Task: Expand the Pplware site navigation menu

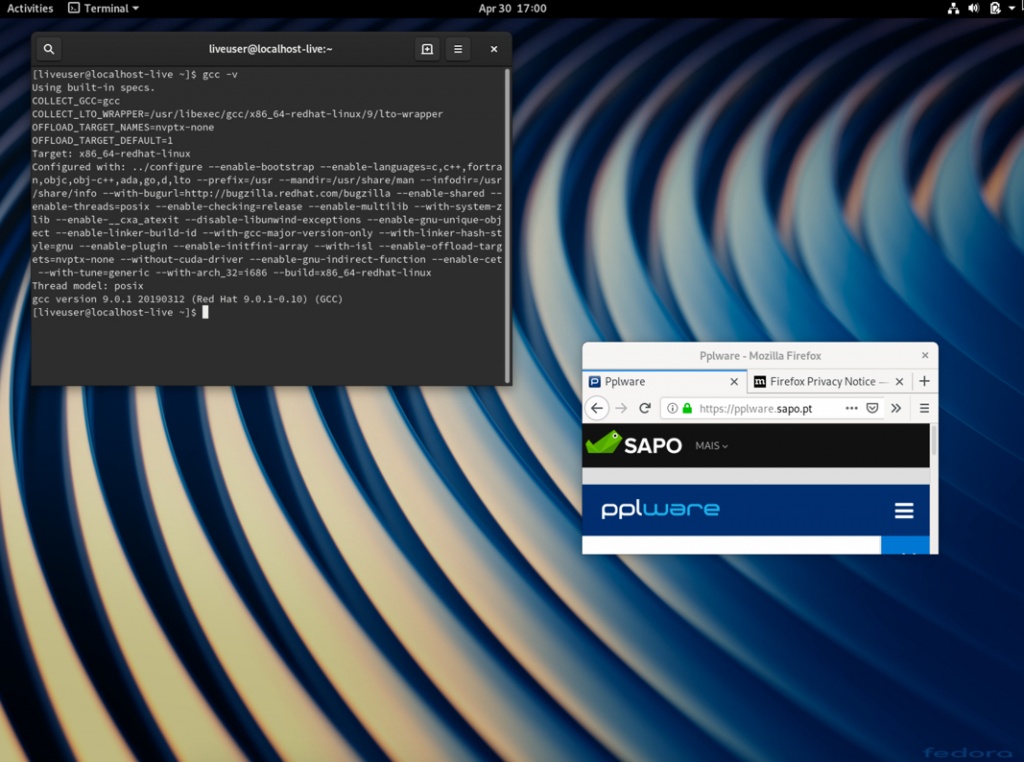Action: pyautogui.click(x=904, y=510)
